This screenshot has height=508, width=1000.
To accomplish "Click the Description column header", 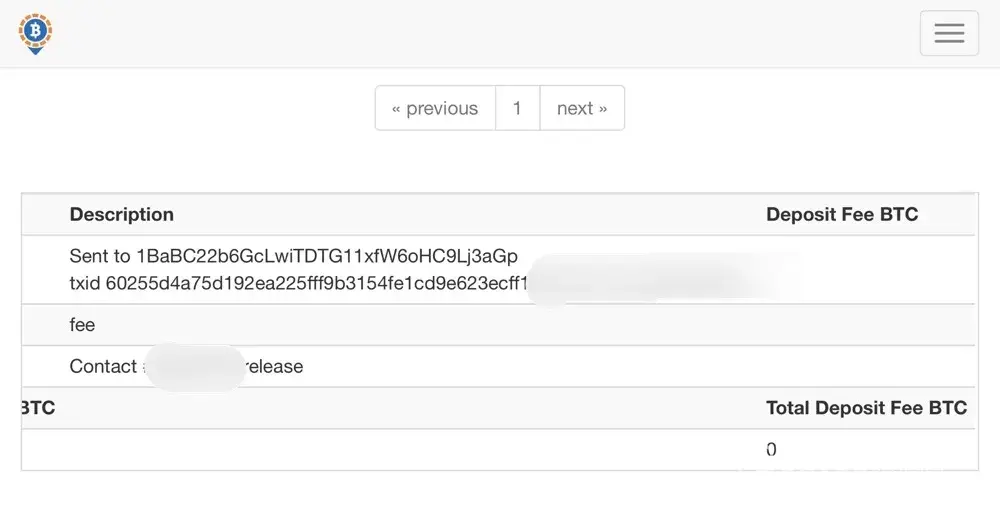I will (x=121, y=214).
